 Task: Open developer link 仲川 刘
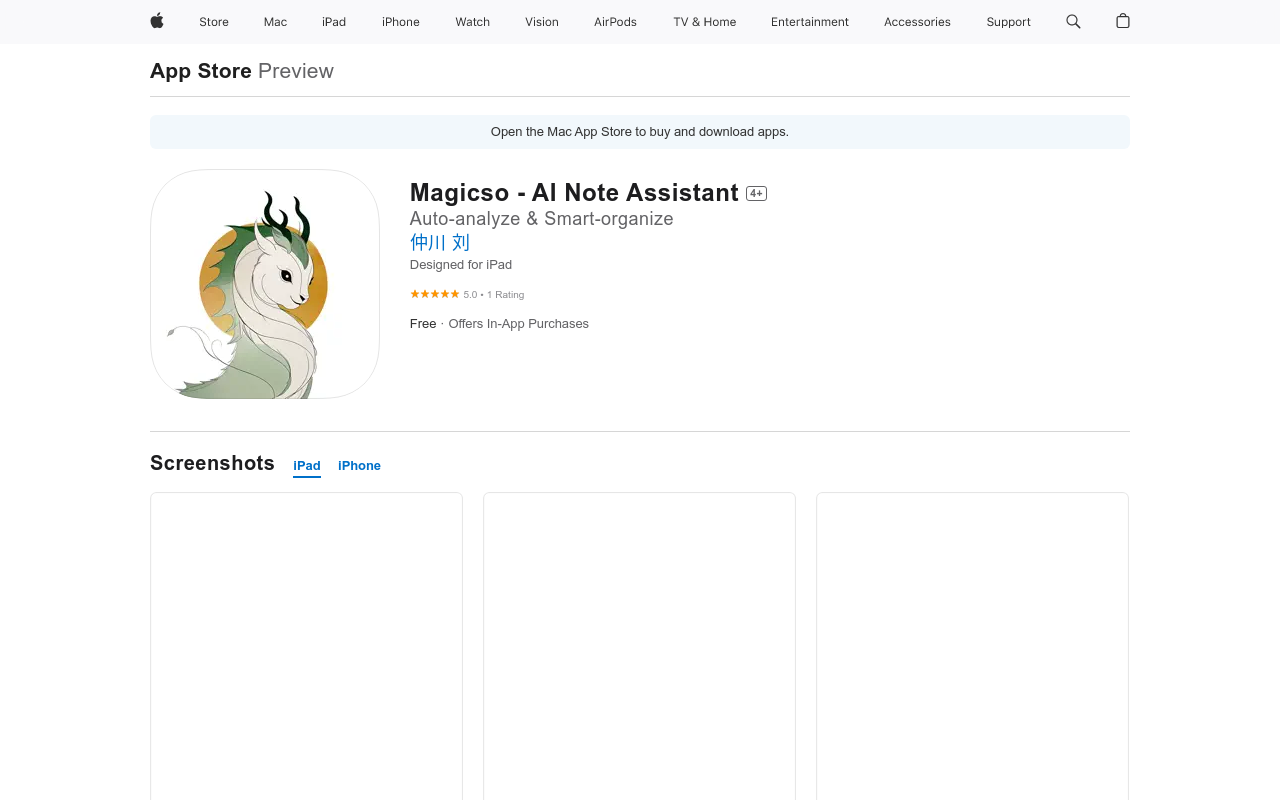tap(440, 242)
